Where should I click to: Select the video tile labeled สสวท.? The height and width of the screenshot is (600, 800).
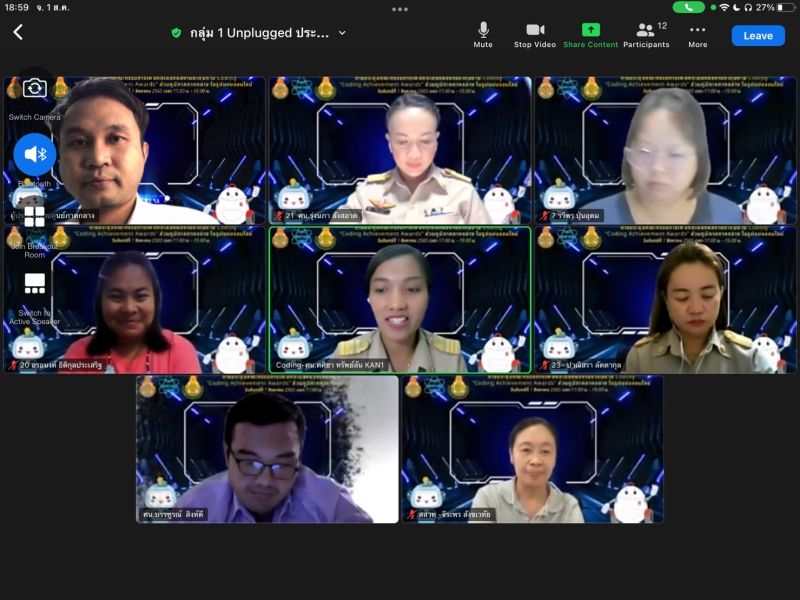click(533, 449)
